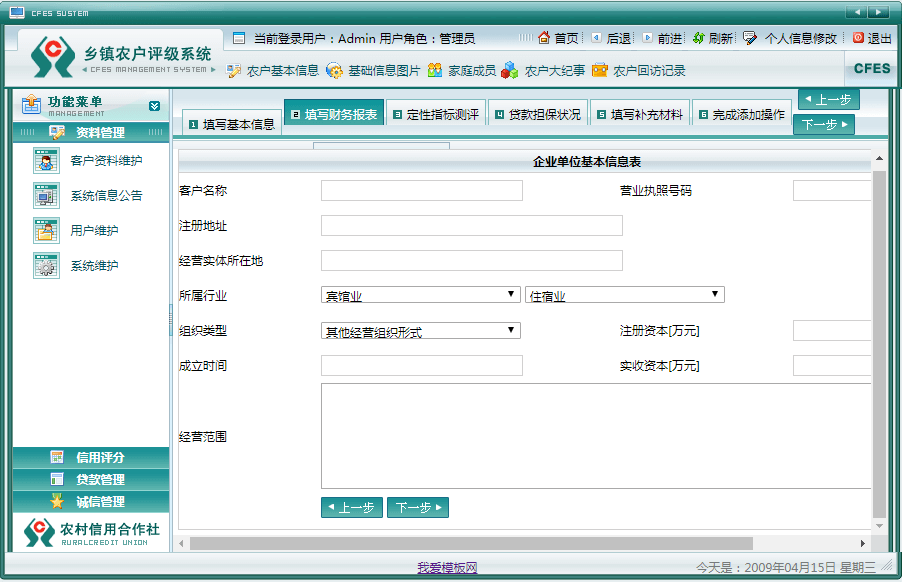902x582 pixels.
Task: Click inside the 客户名称 input field
Action: pos(421,190)
